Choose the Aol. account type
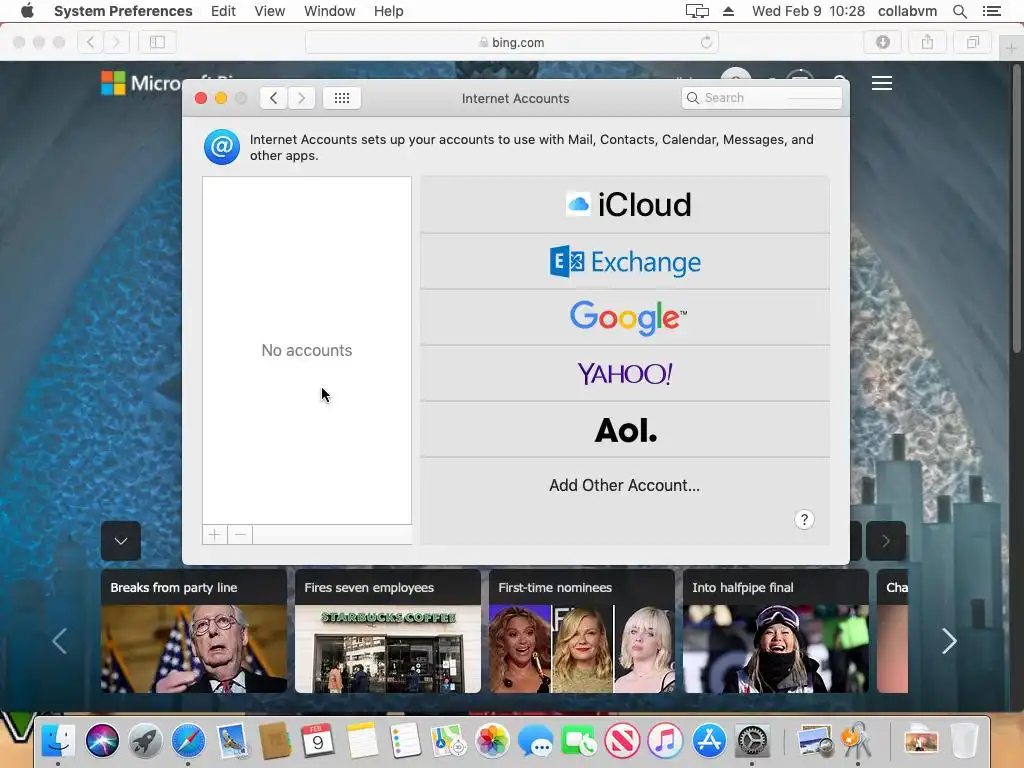1024x768 pixels. pyautogui.click(x=625, y=430)
